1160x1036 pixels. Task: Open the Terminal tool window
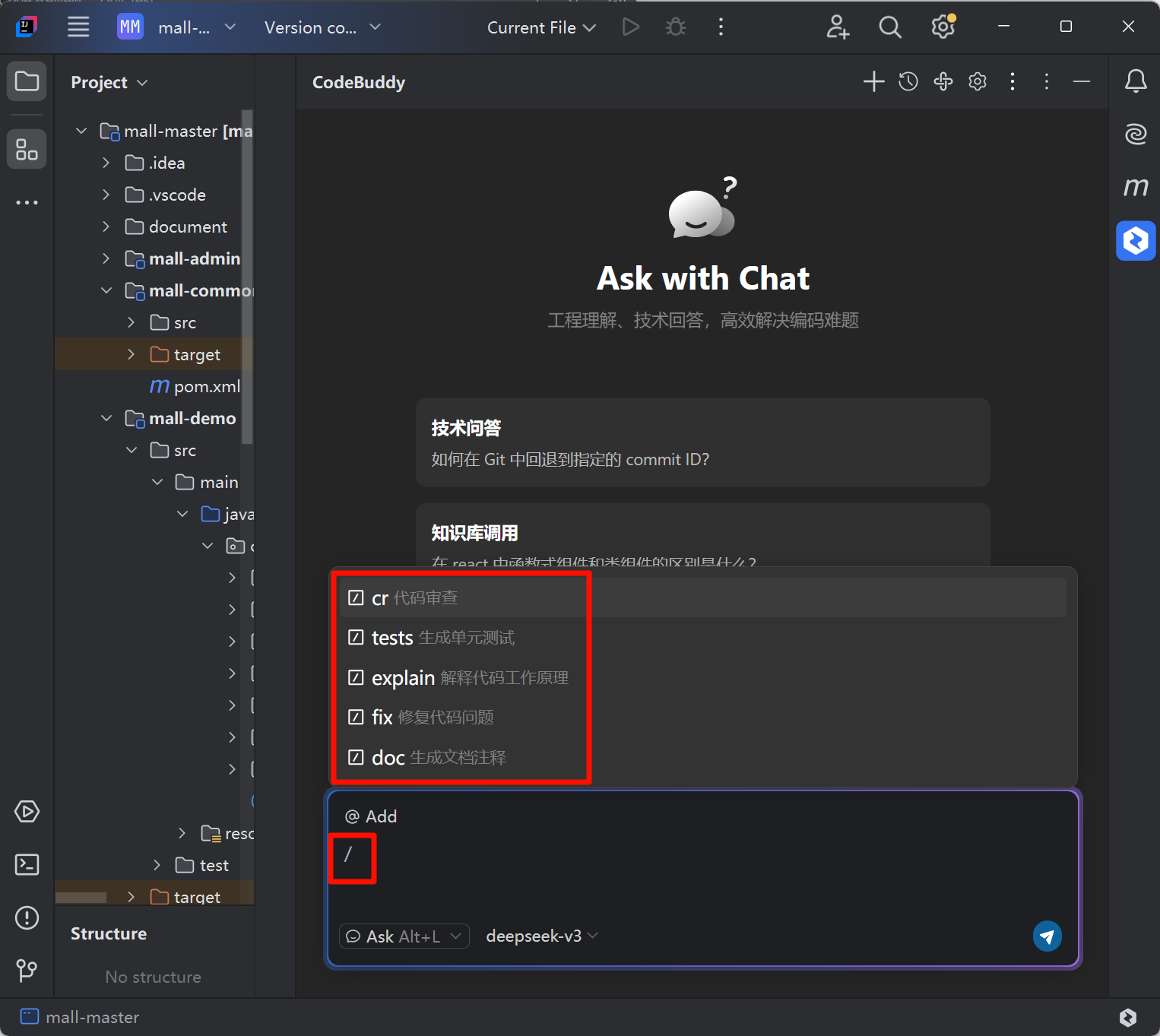coord(27,864)
